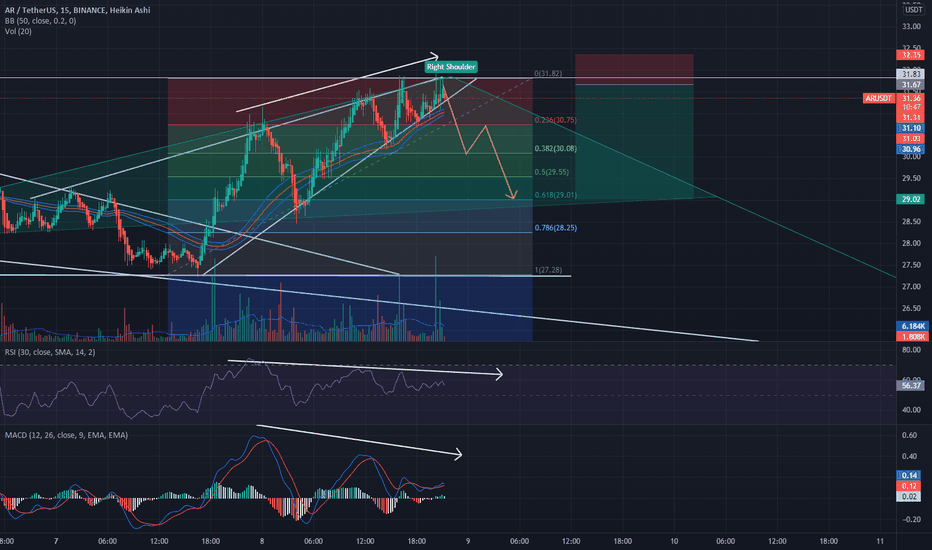Click the -0.20 MACD scale tick
932x550 pixels.
pos(910,520)
